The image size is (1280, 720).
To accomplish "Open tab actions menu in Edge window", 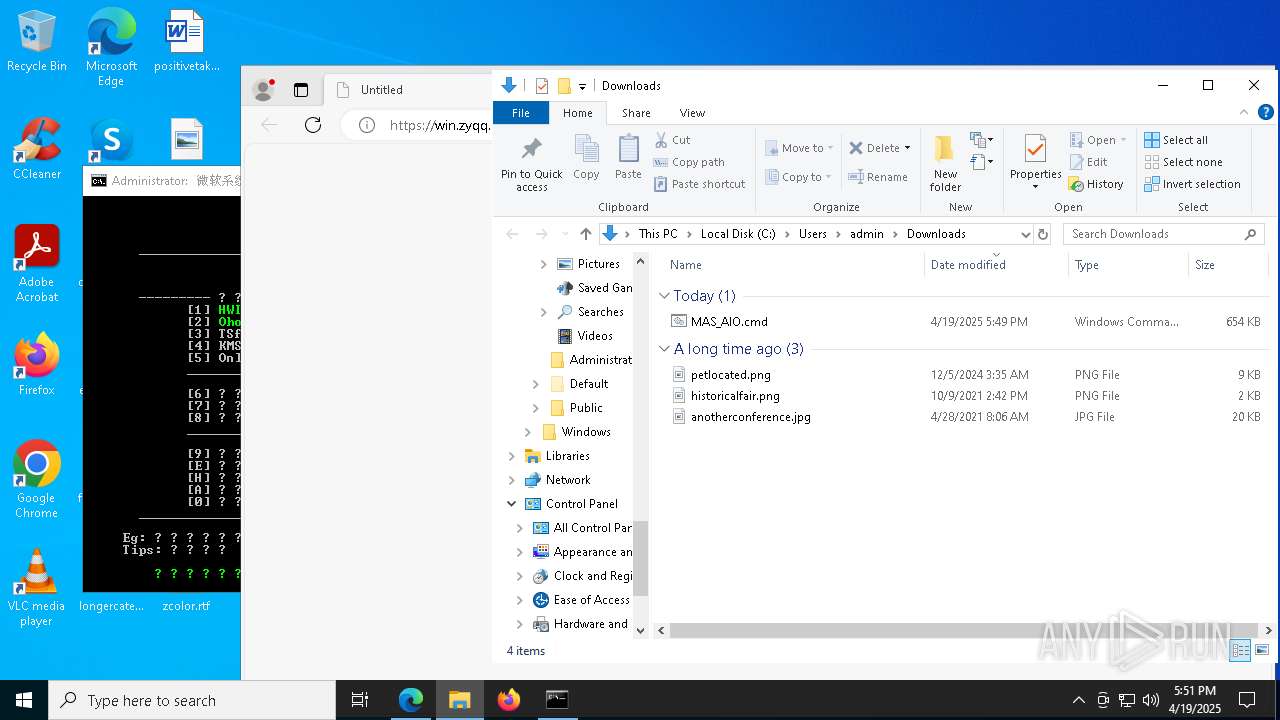I will point(301,90).
